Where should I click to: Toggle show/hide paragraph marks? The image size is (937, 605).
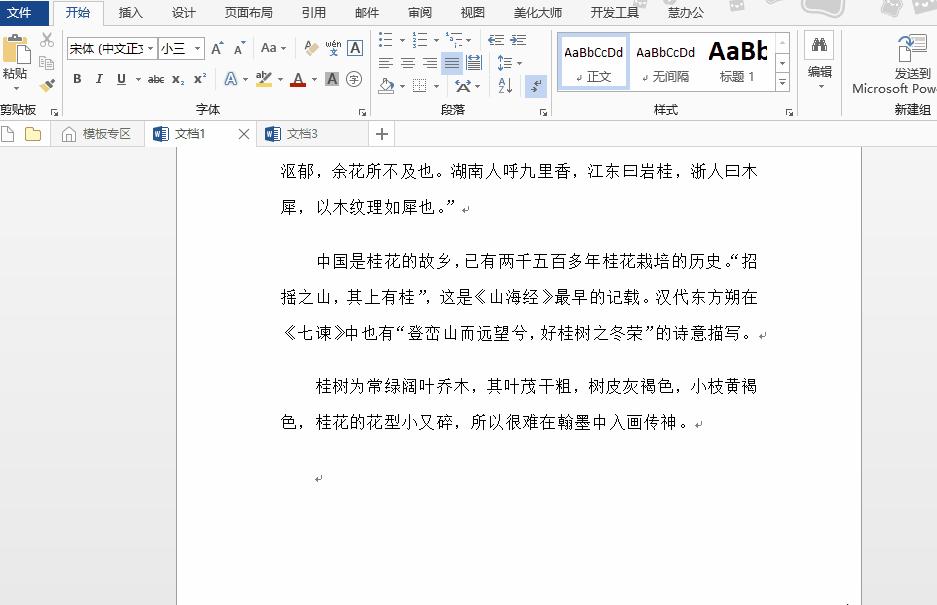tap(536, 87)
